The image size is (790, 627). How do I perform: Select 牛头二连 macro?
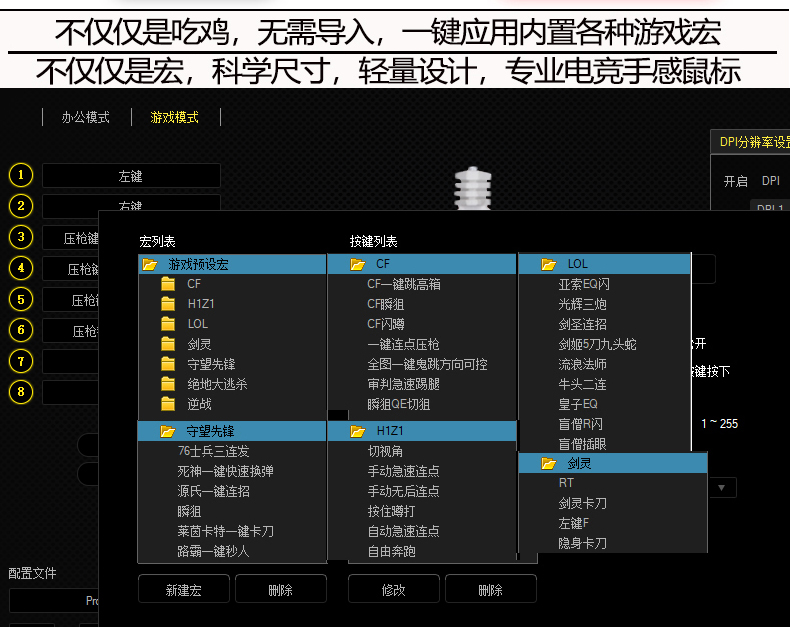coord(582,384)
